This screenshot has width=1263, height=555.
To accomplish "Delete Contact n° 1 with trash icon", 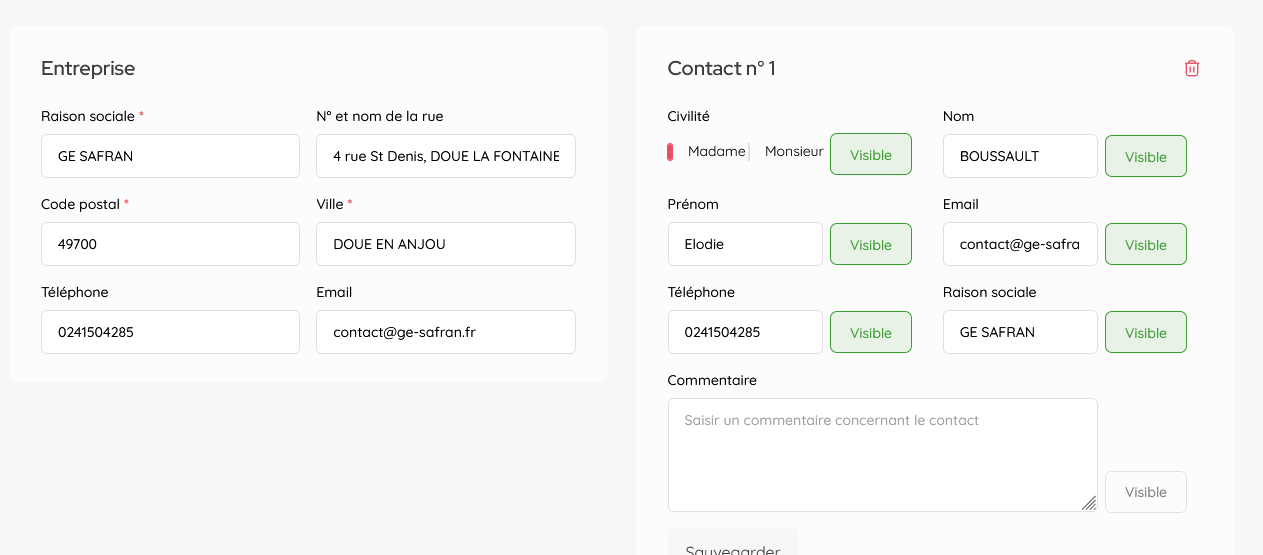I will pyautogui.click(x=1191, y=68).
